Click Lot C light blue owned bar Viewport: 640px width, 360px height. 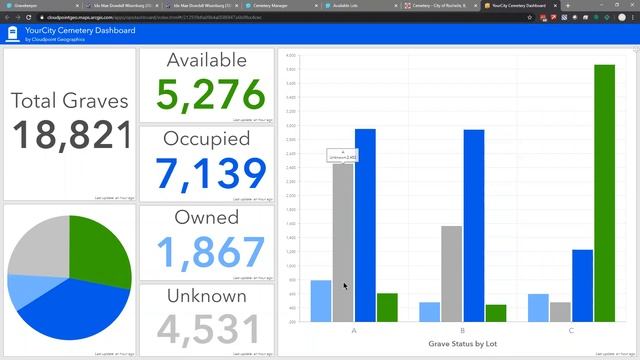click(538, 308)
